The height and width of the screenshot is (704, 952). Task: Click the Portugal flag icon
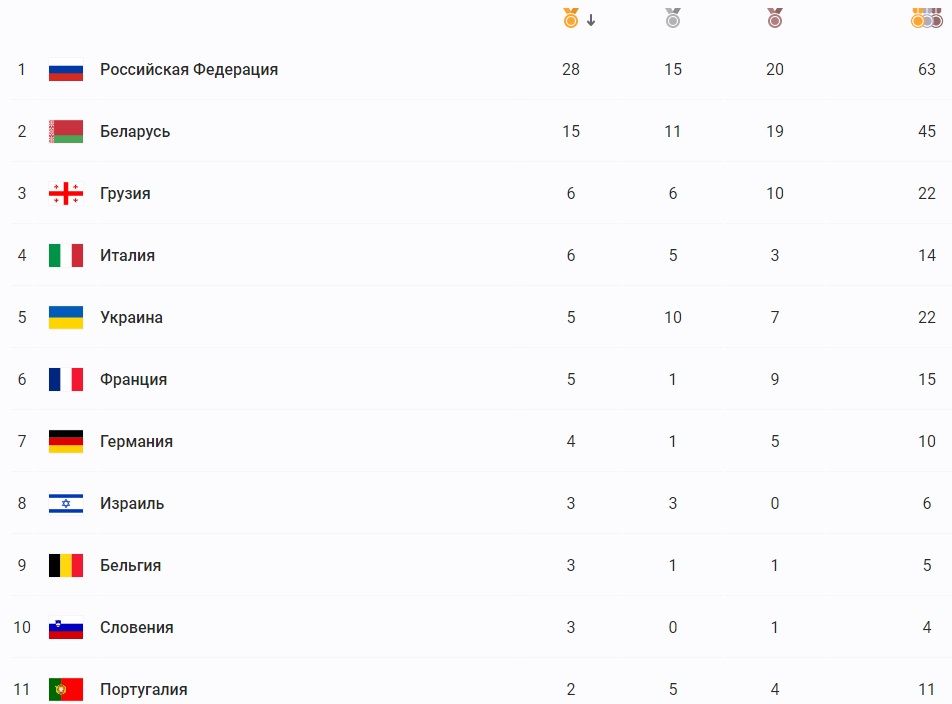pos(66,690)
